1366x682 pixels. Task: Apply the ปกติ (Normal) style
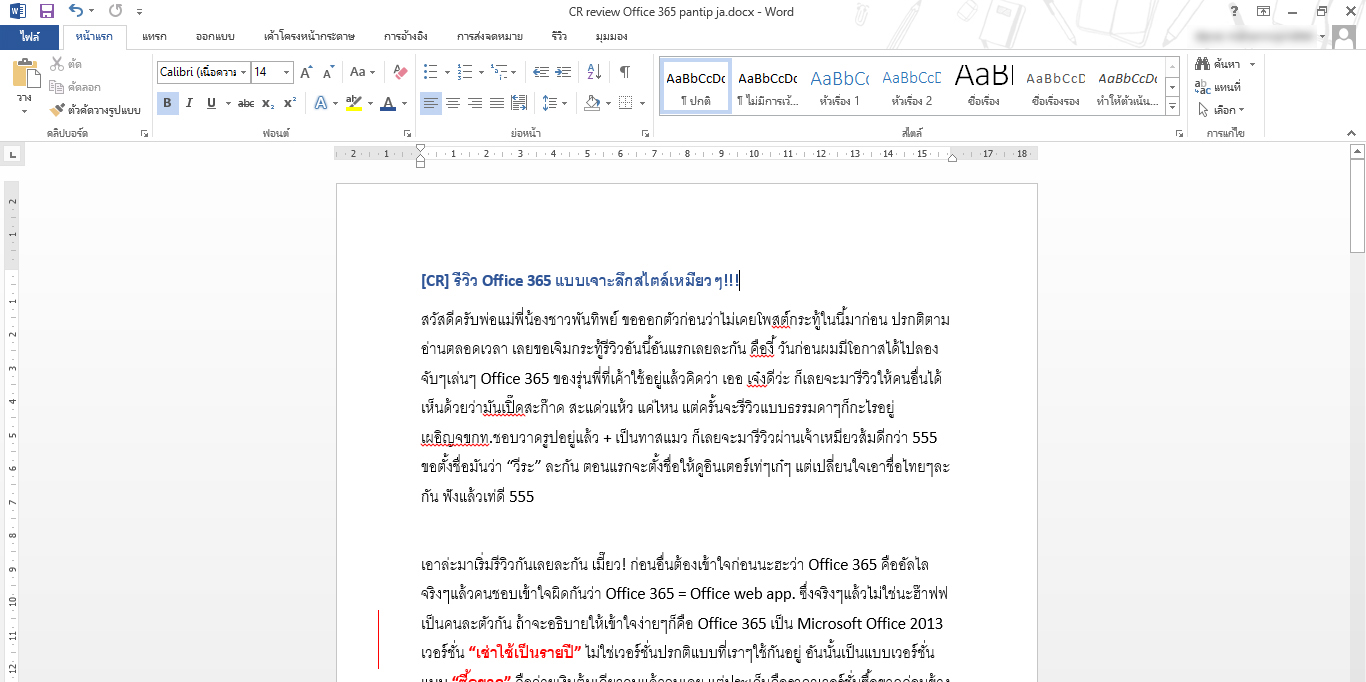(695, 86)
